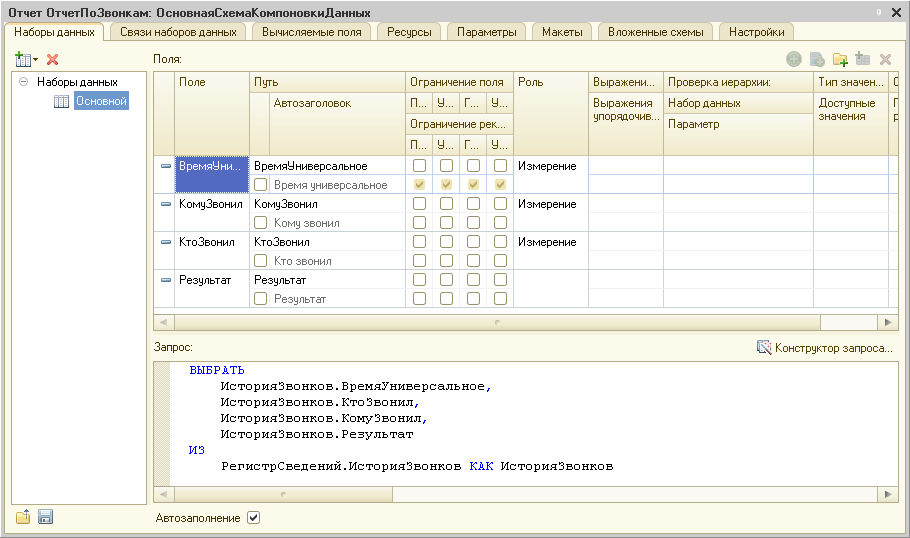Select the Основной data set
This screenshot has width=910, height=538.
tap(102, 101)
